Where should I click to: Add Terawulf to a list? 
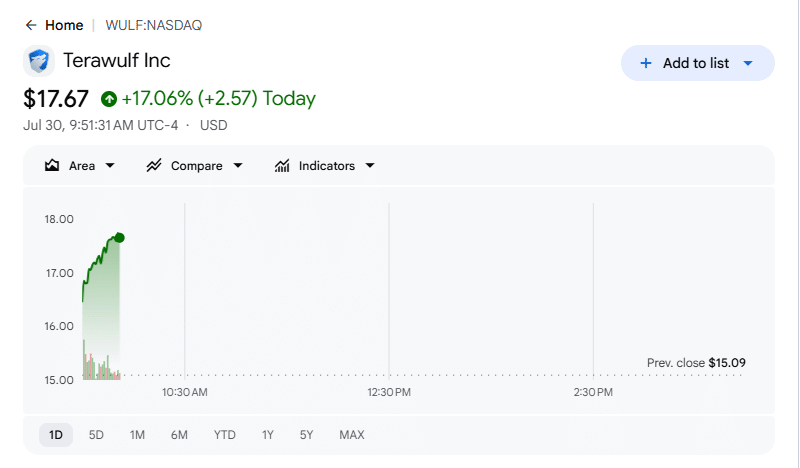[x=697, y=63]
